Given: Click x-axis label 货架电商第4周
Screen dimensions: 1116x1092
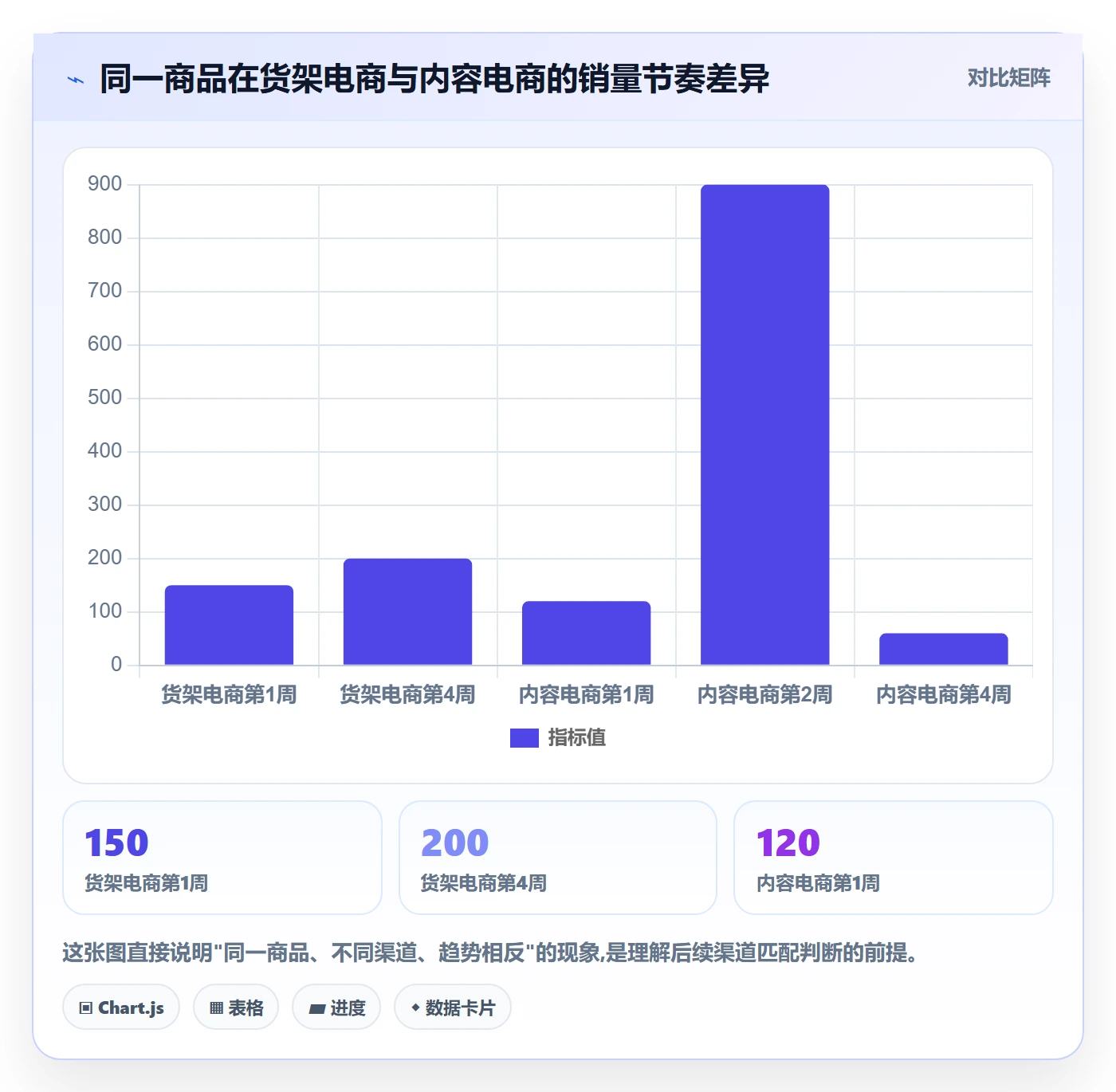Looking at the screenshot, I should coord(408,695).
